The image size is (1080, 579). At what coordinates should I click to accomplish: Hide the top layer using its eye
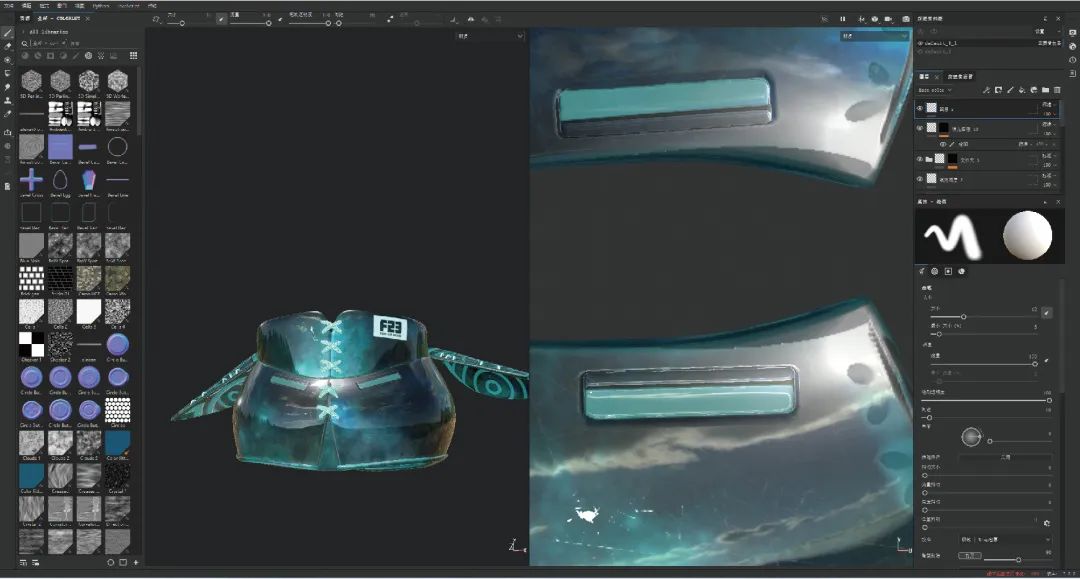pos(920,109)
